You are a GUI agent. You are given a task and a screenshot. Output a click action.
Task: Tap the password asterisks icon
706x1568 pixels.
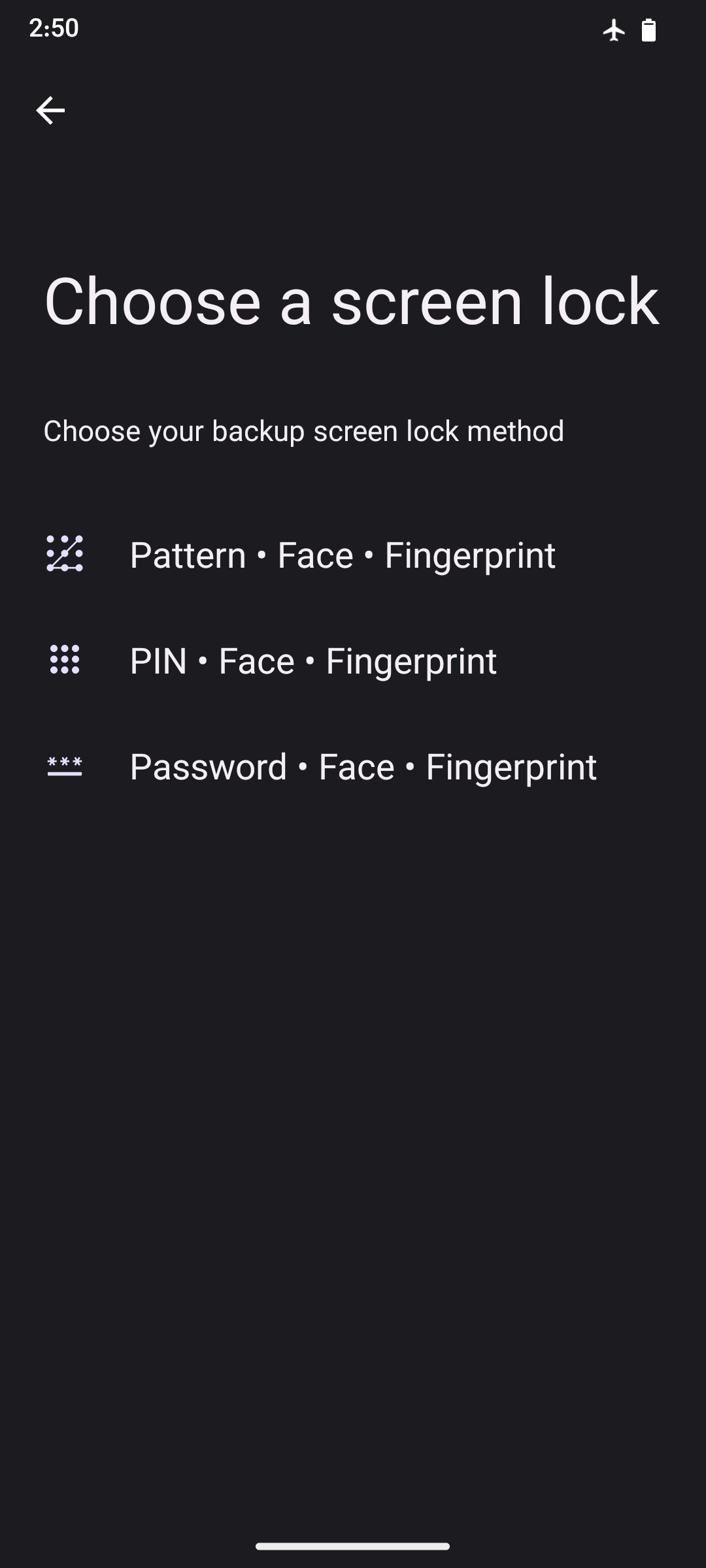click(x=65, y=766)
